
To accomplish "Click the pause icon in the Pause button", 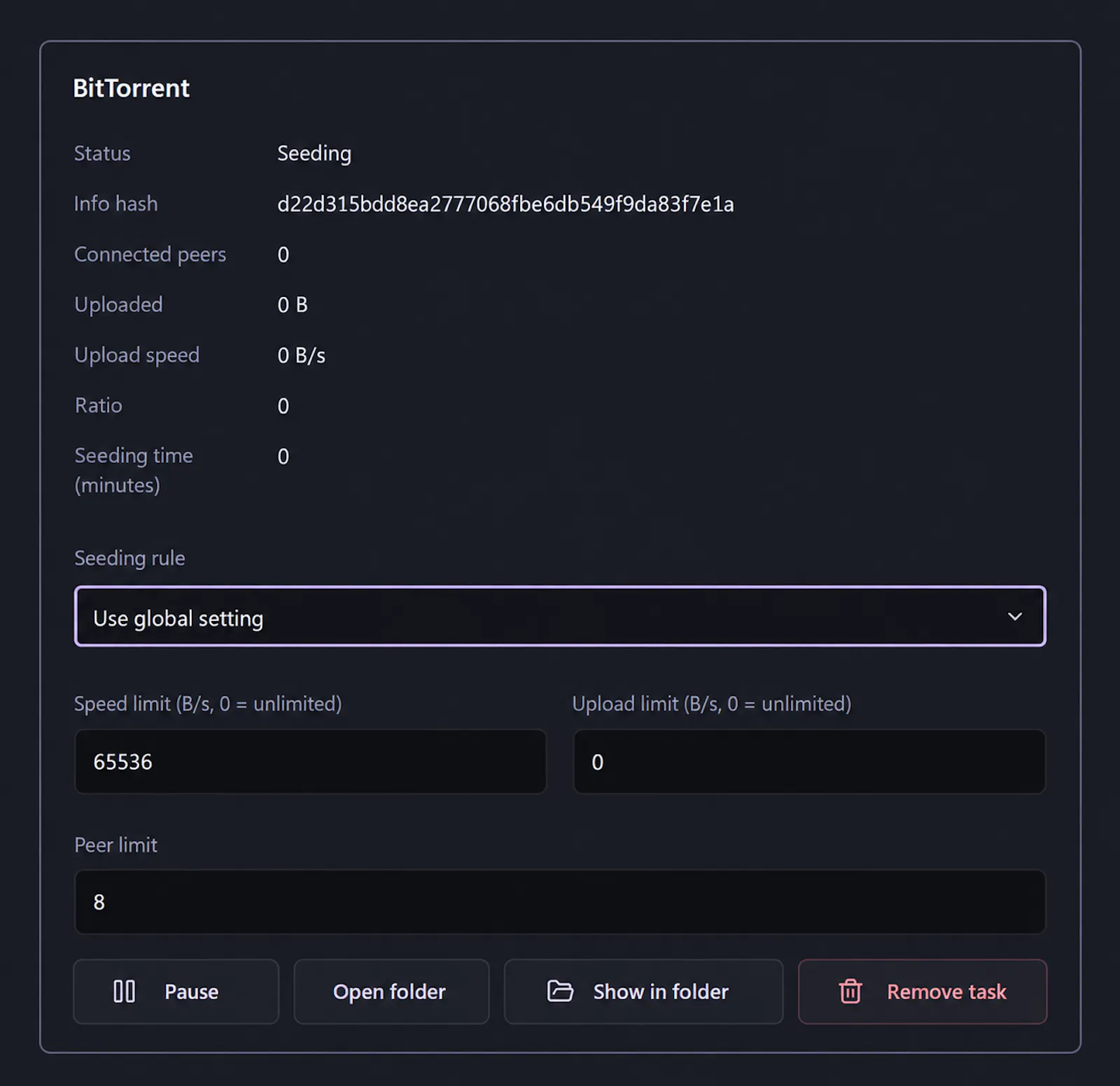I will point(125,991).
